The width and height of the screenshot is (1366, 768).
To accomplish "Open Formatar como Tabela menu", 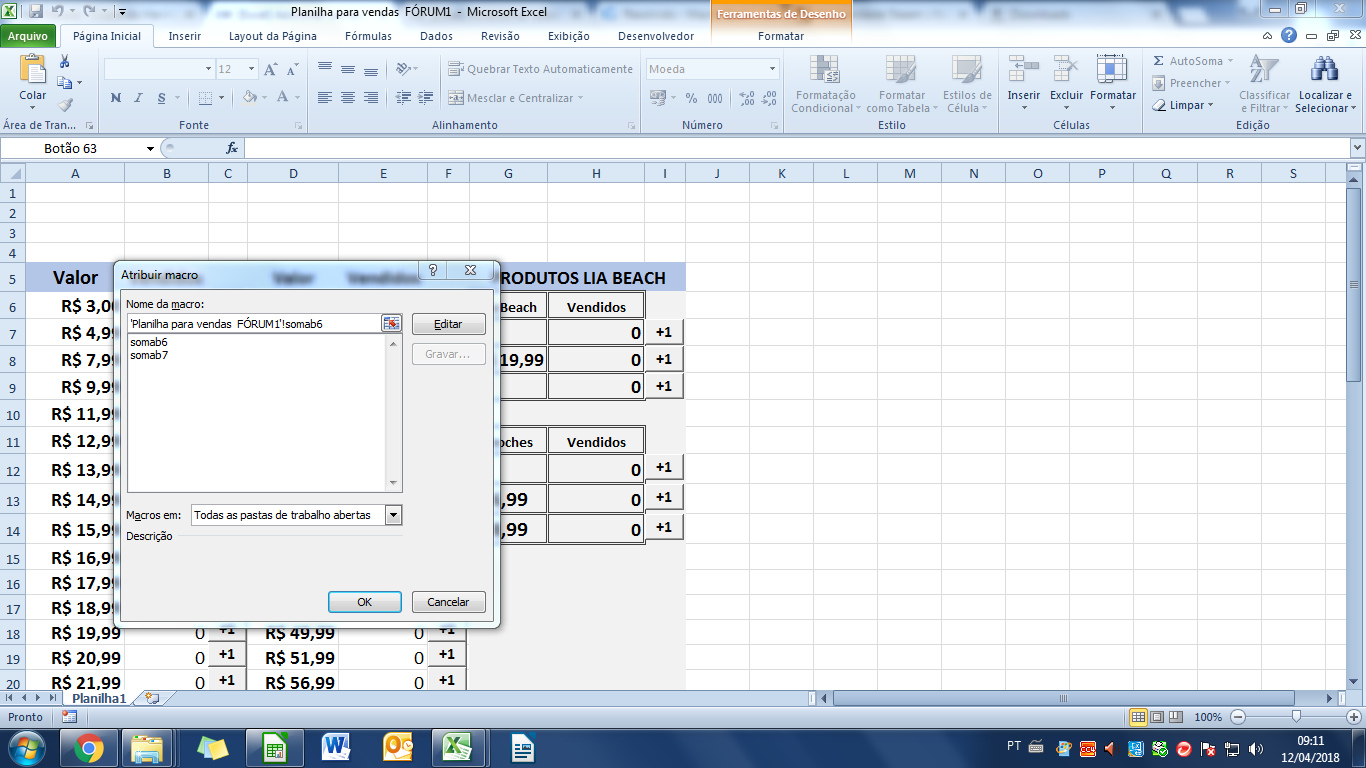I will tap(902, 84).
